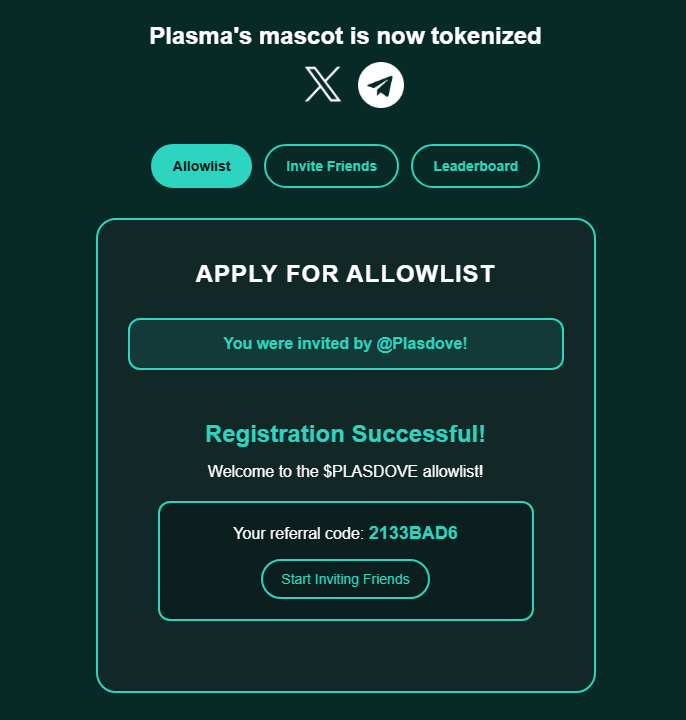Screen dimensions: 686x720
Task: Open the Invite Friends tab
Action: click(x=331, y=166)
